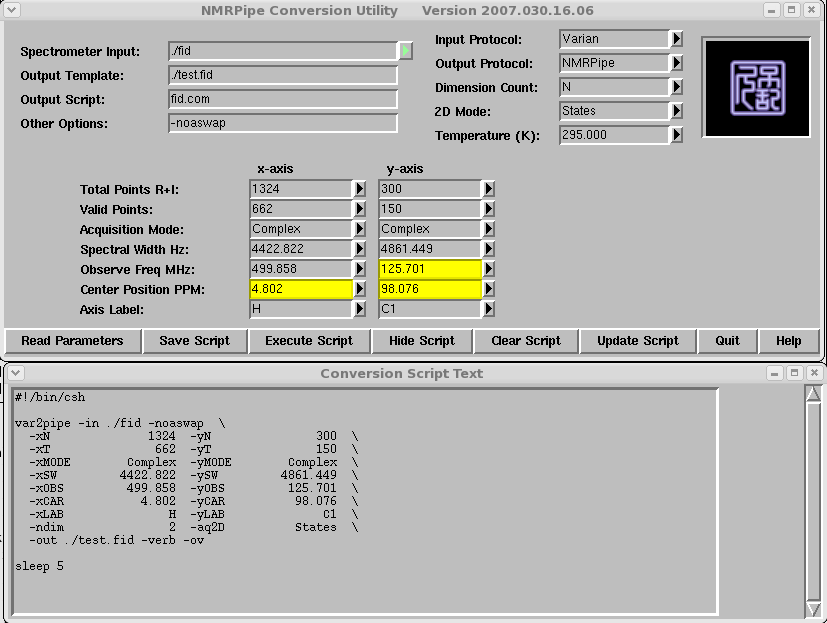Edit x-axis Axis Label field H
Screen dimensions: 827x623
[x=301, y=309]
